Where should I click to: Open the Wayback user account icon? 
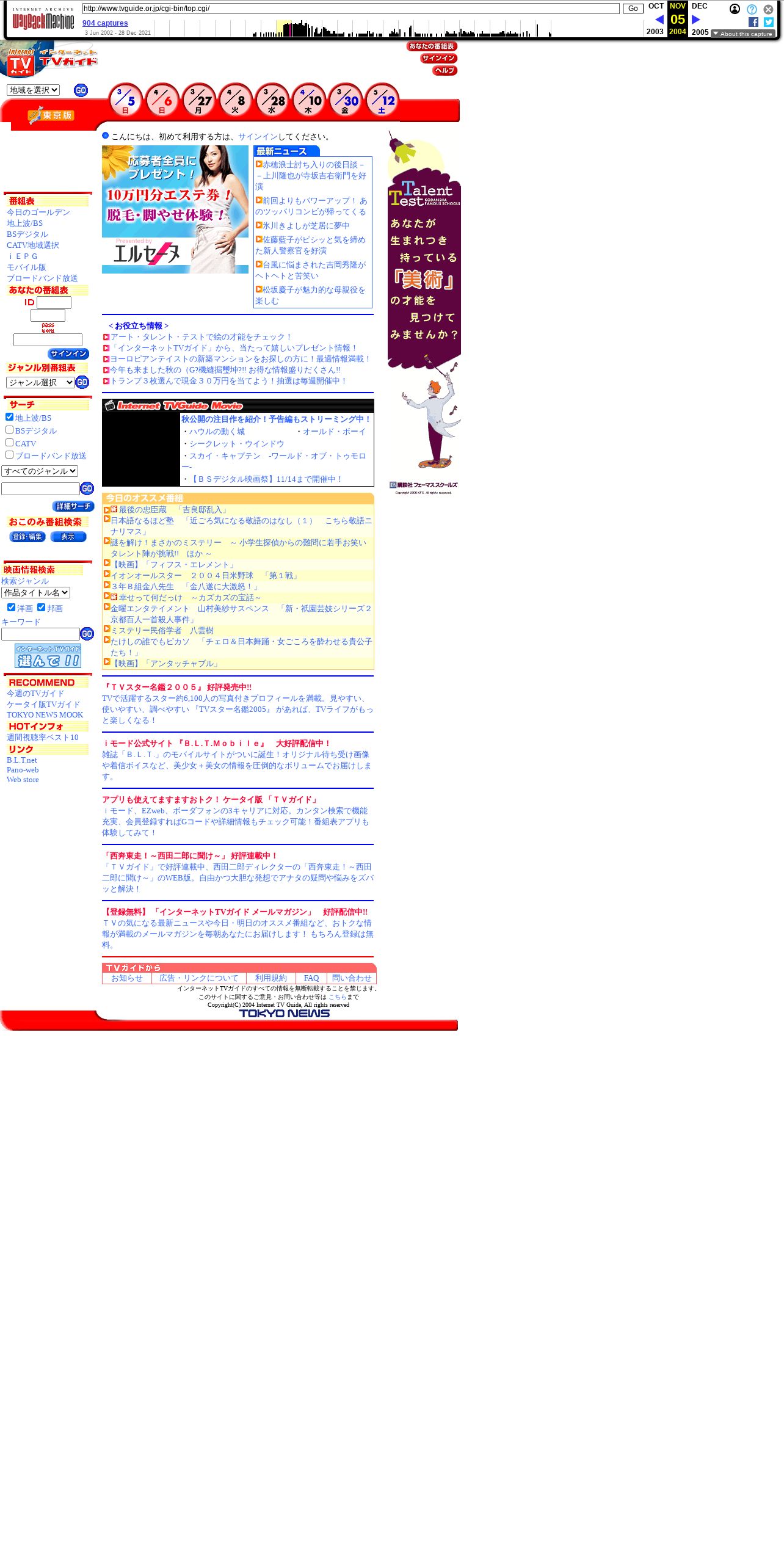[x=735, y=9]
